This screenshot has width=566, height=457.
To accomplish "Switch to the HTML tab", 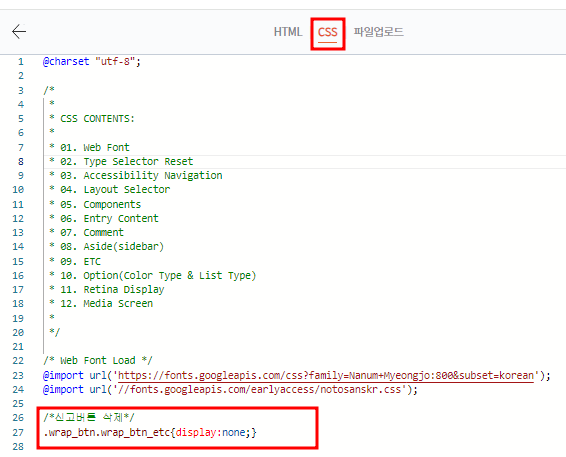I will [288, 32].
